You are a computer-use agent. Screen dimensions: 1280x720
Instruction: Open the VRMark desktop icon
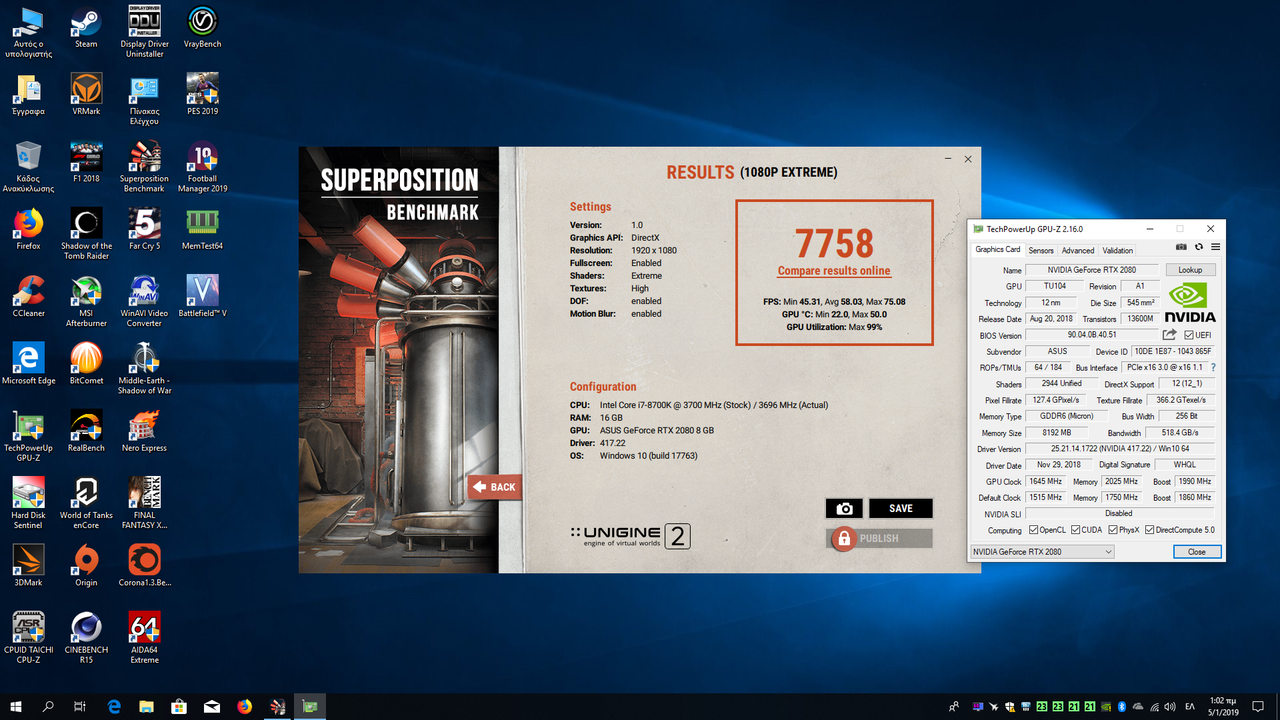click(86, 94)
